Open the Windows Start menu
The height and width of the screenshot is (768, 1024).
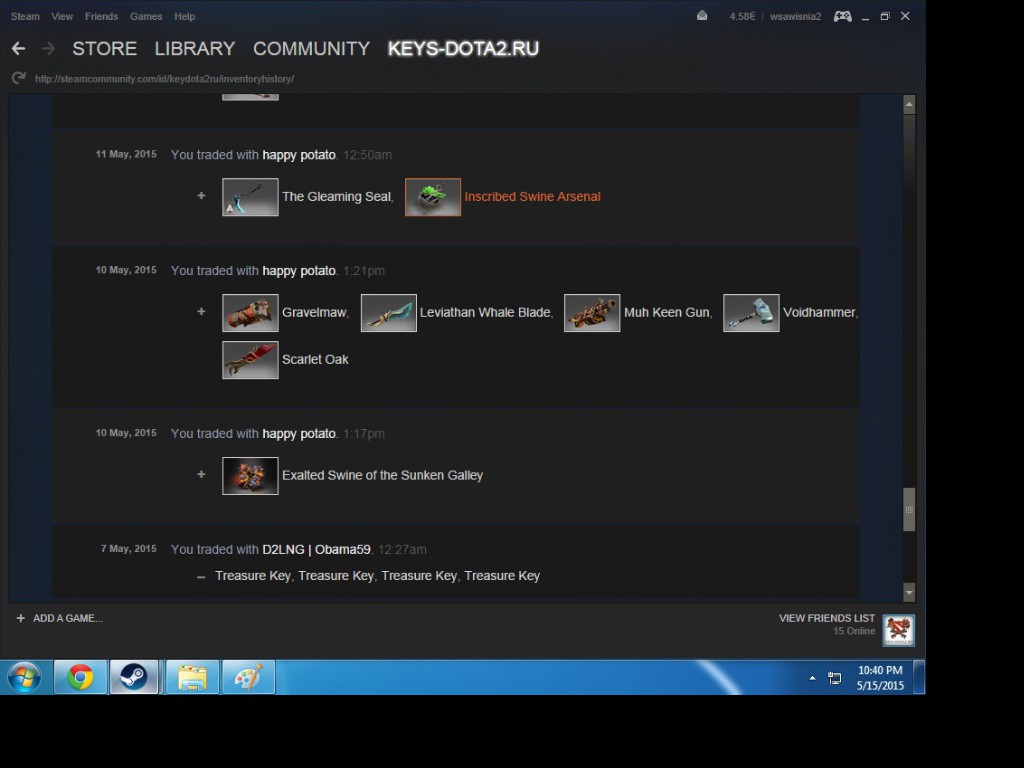pyautogui.click(x=24, y=677)
